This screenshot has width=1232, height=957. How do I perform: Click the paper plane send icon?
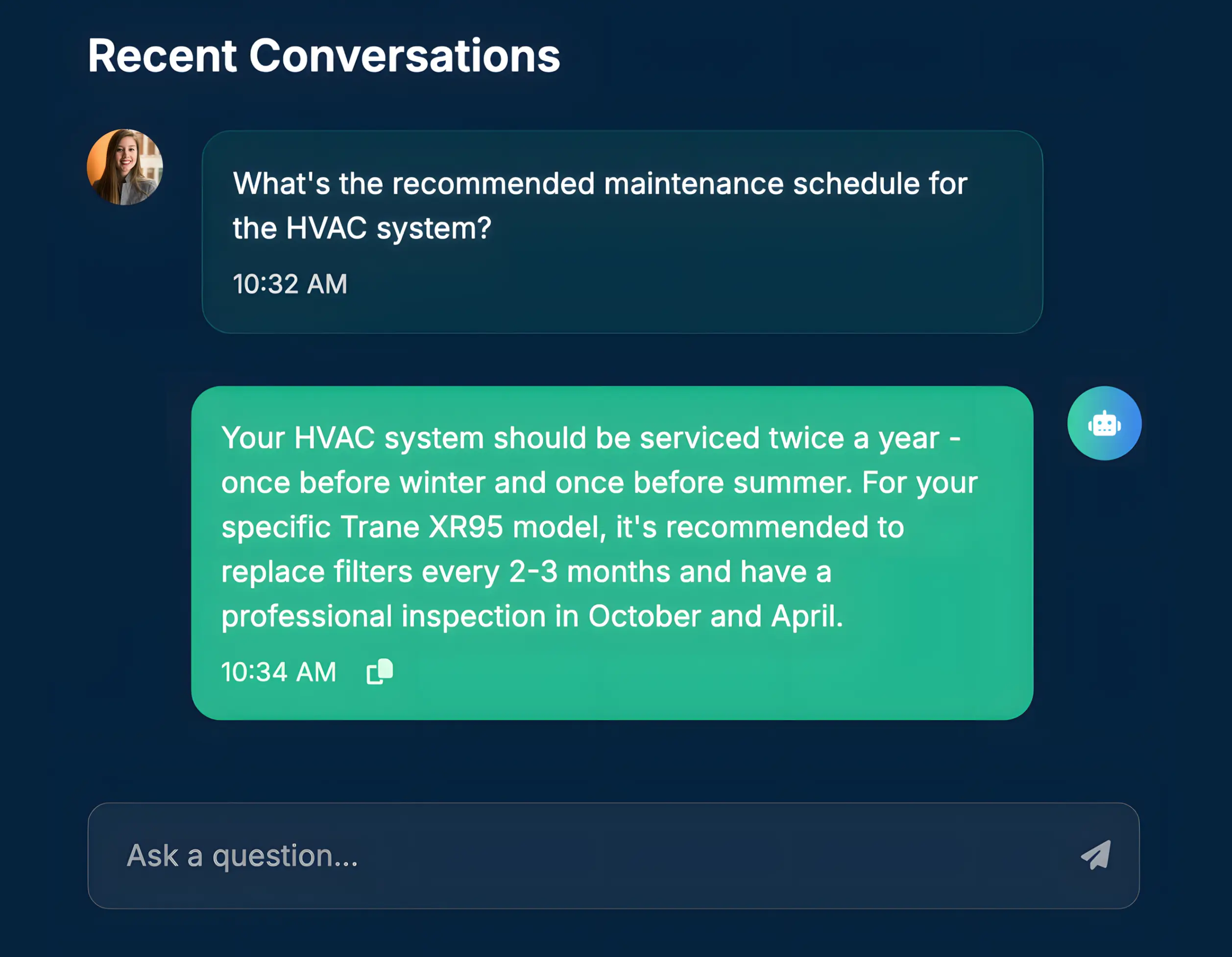tap(1095, 855)
